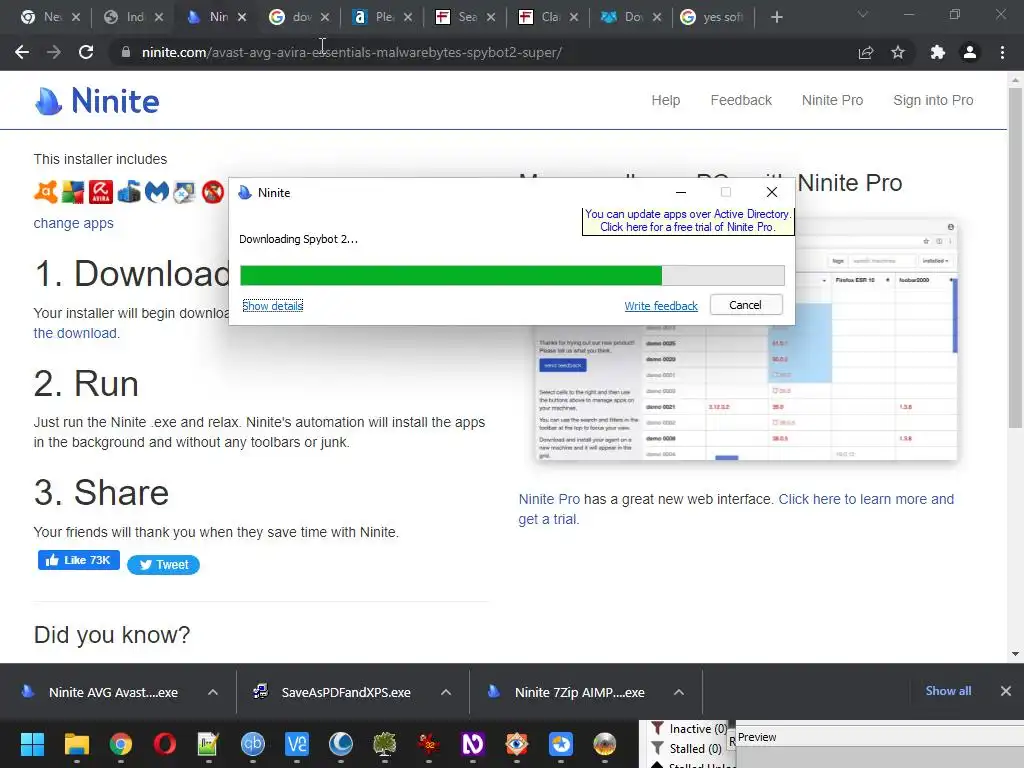This screenshot has height=768, width=1024.
Task: Switch to the 'Ple' Amazon tab
Action: (383, 18)
